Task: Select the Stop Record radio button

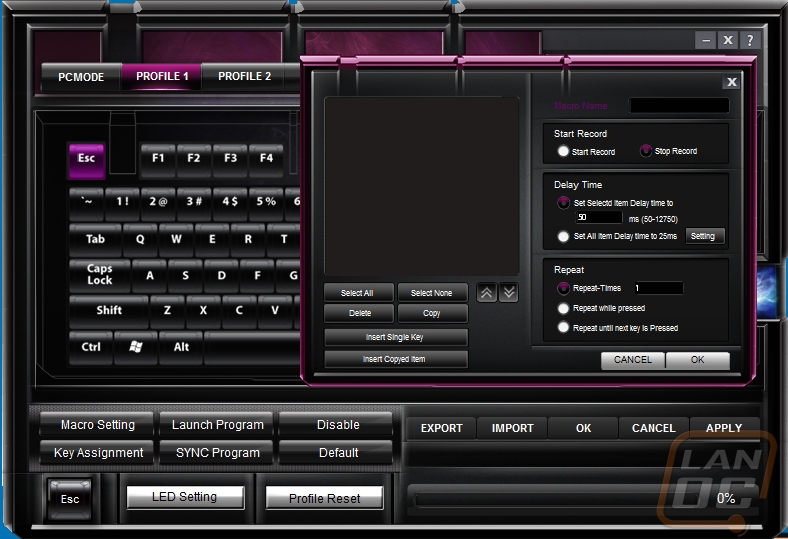Action: 646,151
